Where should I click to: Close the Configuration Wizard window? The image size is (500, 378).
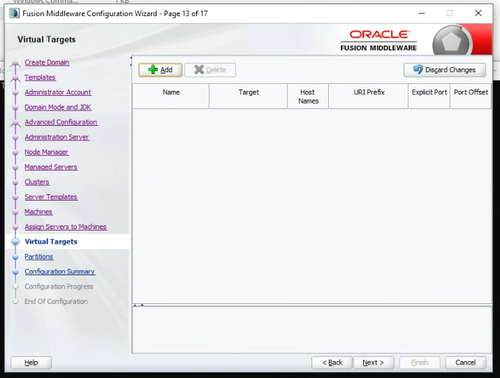[478, 13]
